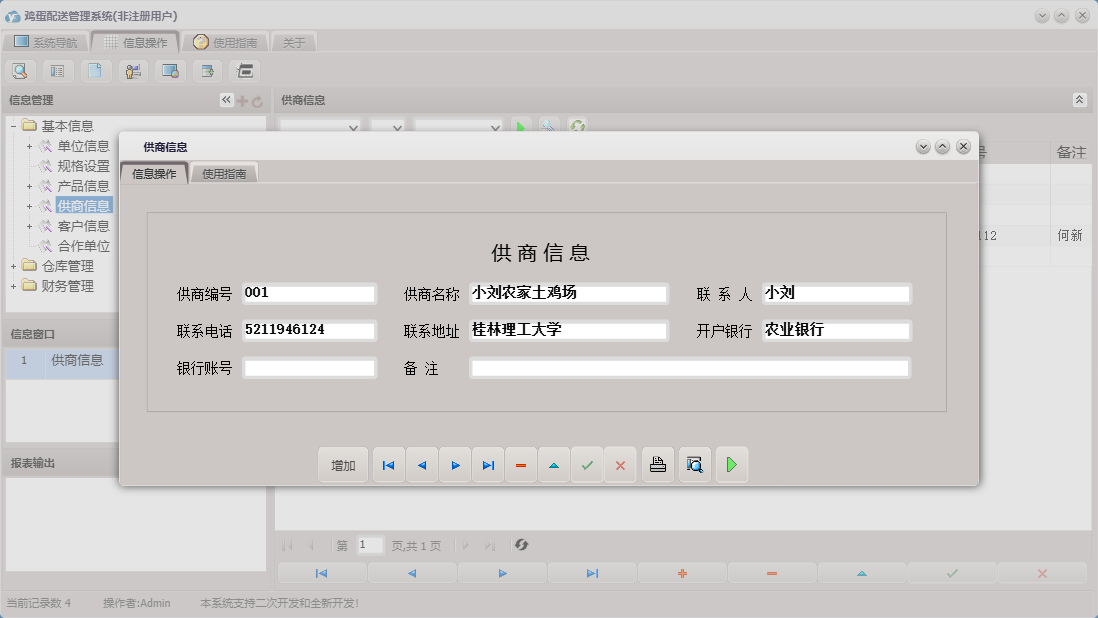Click the 增加 button to add supplier
The image size is (1098, 618).
[343, 464]
